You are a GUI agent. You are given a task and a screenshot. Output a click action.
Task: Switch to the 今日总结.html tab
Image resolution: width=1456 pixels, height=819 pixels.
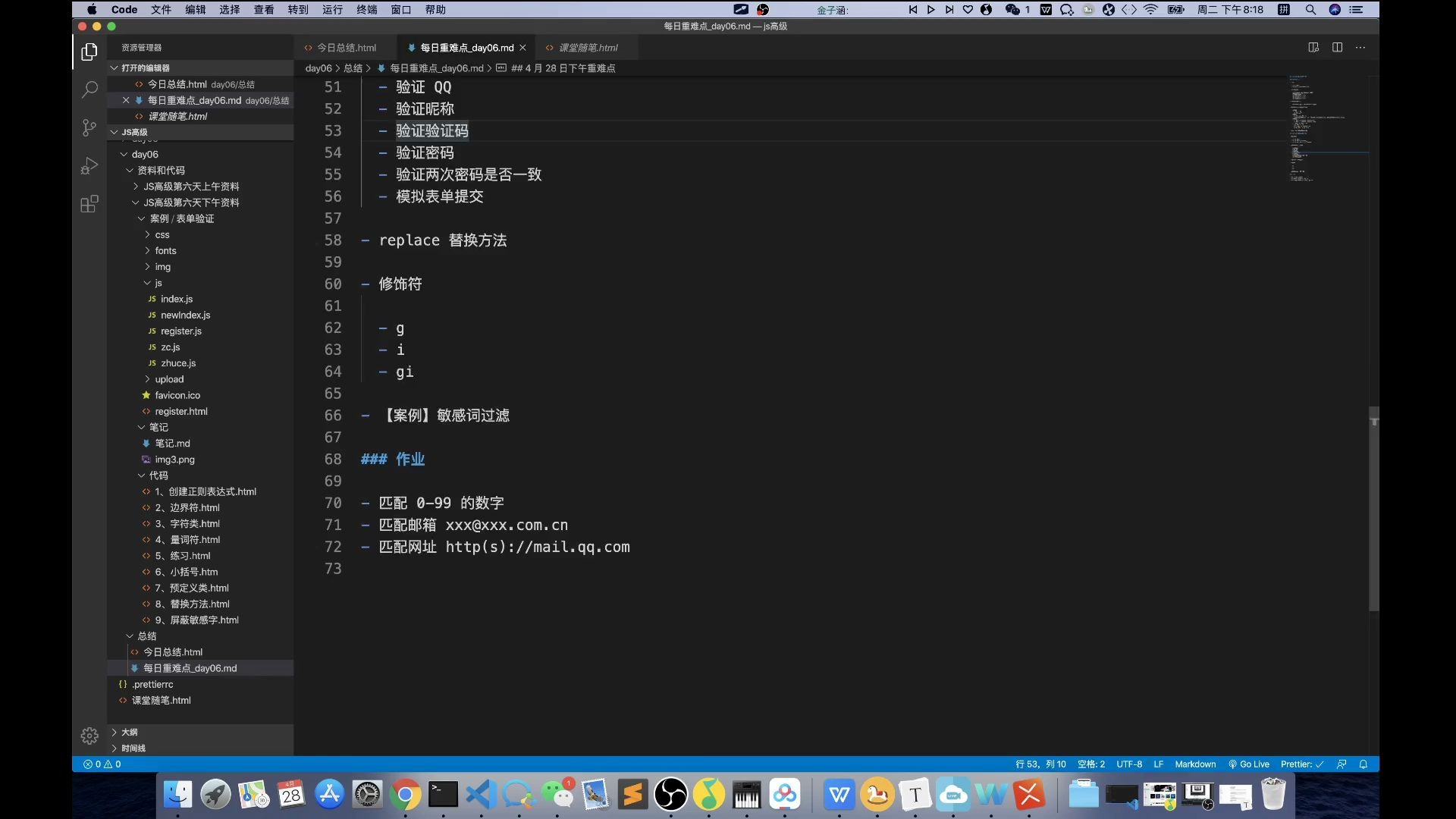(346, 47)
